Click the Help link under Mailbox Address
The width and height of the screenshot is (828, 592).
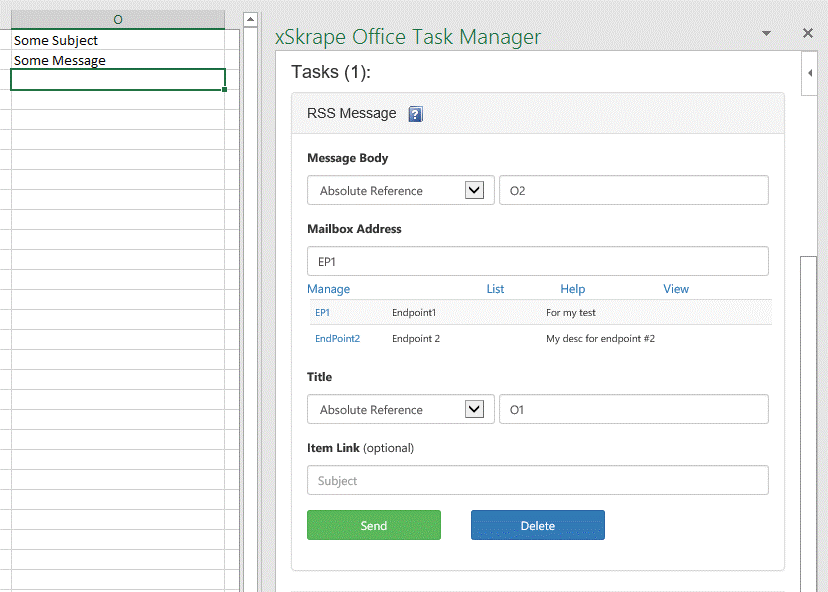coord(572,289)
